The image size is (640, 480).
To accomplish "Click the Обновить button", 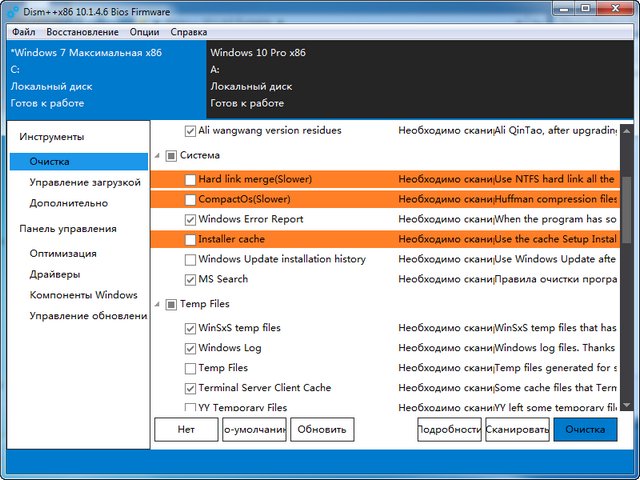I will (x=322, y=429).
